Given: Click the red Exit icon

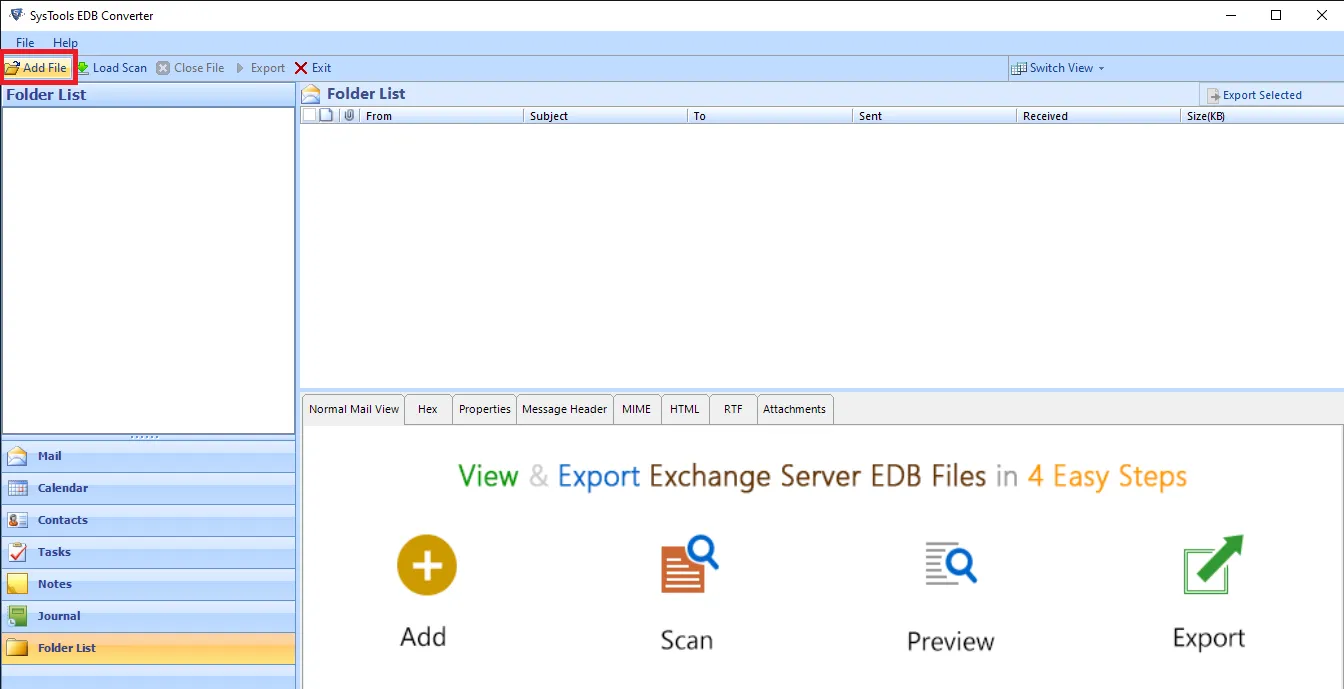Looking at the screenshot, I should [301, 68].
